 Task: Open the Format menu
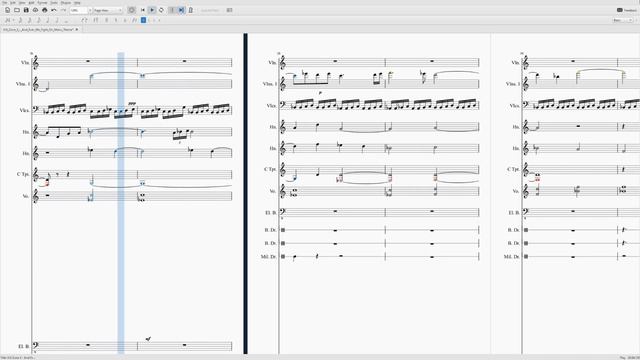coord(42,2)
